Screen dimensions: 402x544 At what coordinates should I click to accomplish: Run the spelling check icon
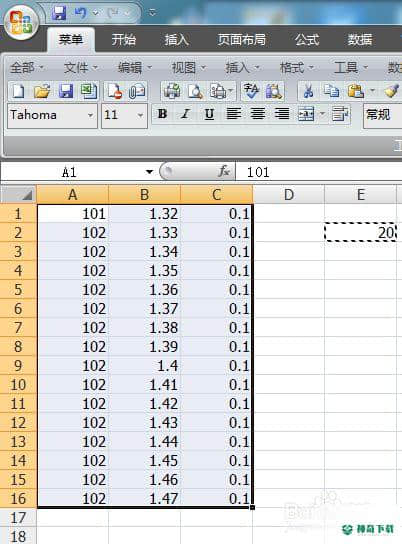[250, 91]
